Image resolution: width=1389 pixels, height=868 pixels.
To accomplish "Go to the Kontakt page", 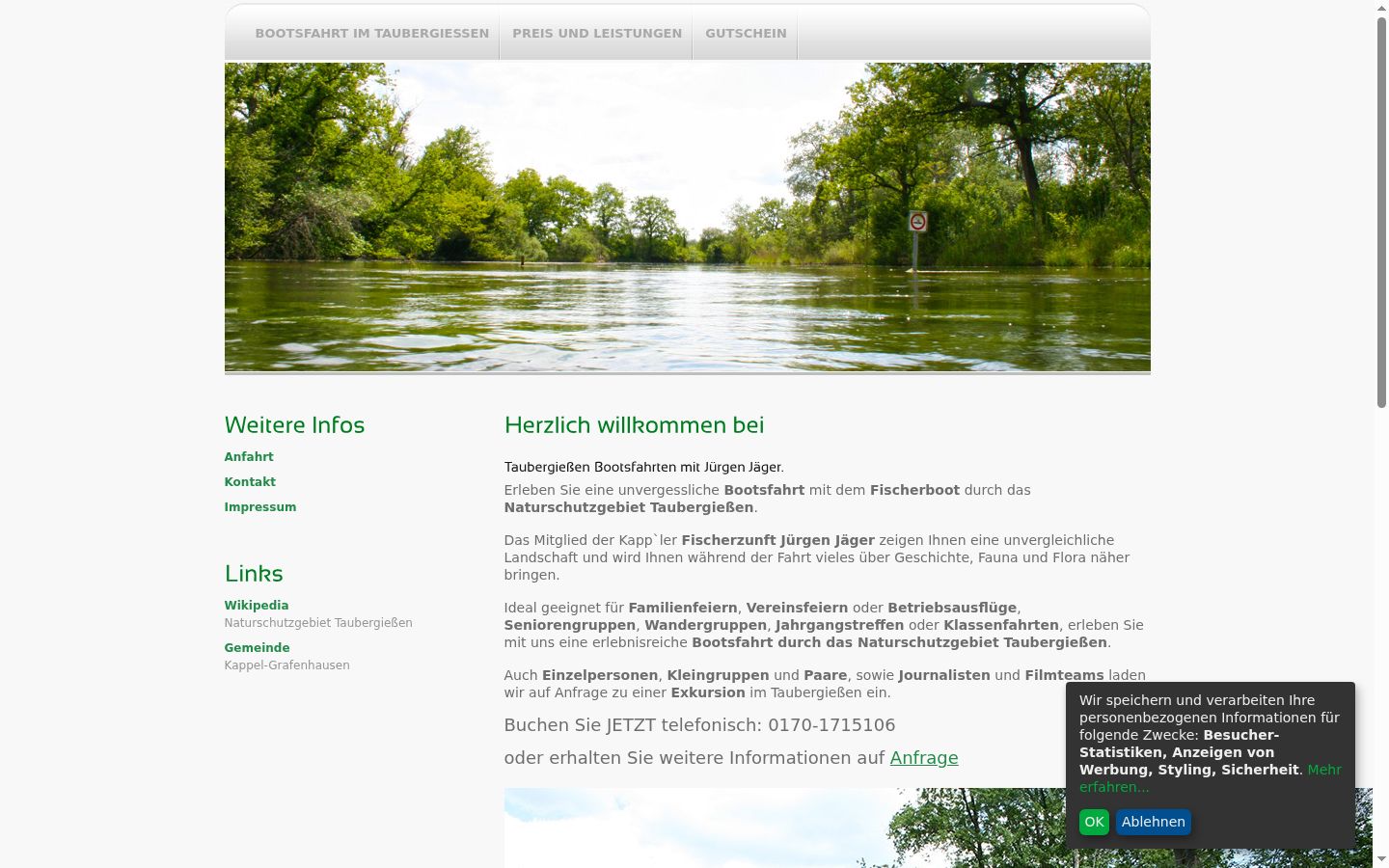I will 250,482.
